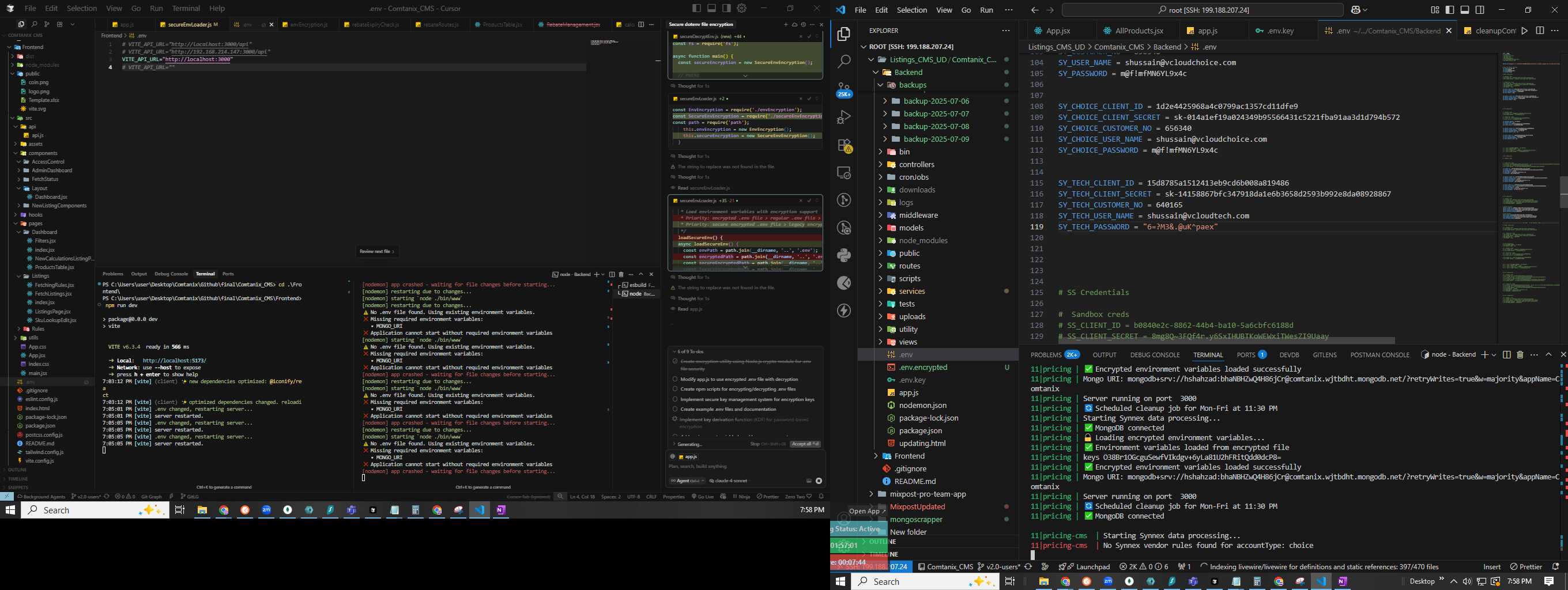Open notifications bell in VS Code status bar

pos(1555,566)
